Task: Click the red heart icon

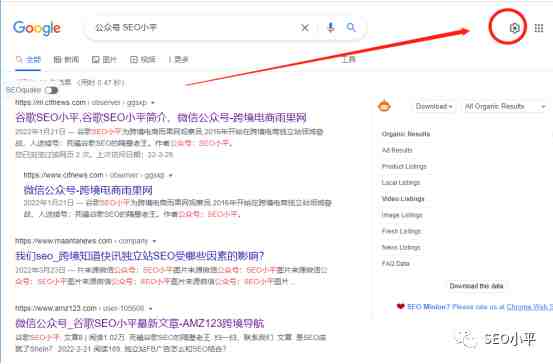Action: point(400,307)
